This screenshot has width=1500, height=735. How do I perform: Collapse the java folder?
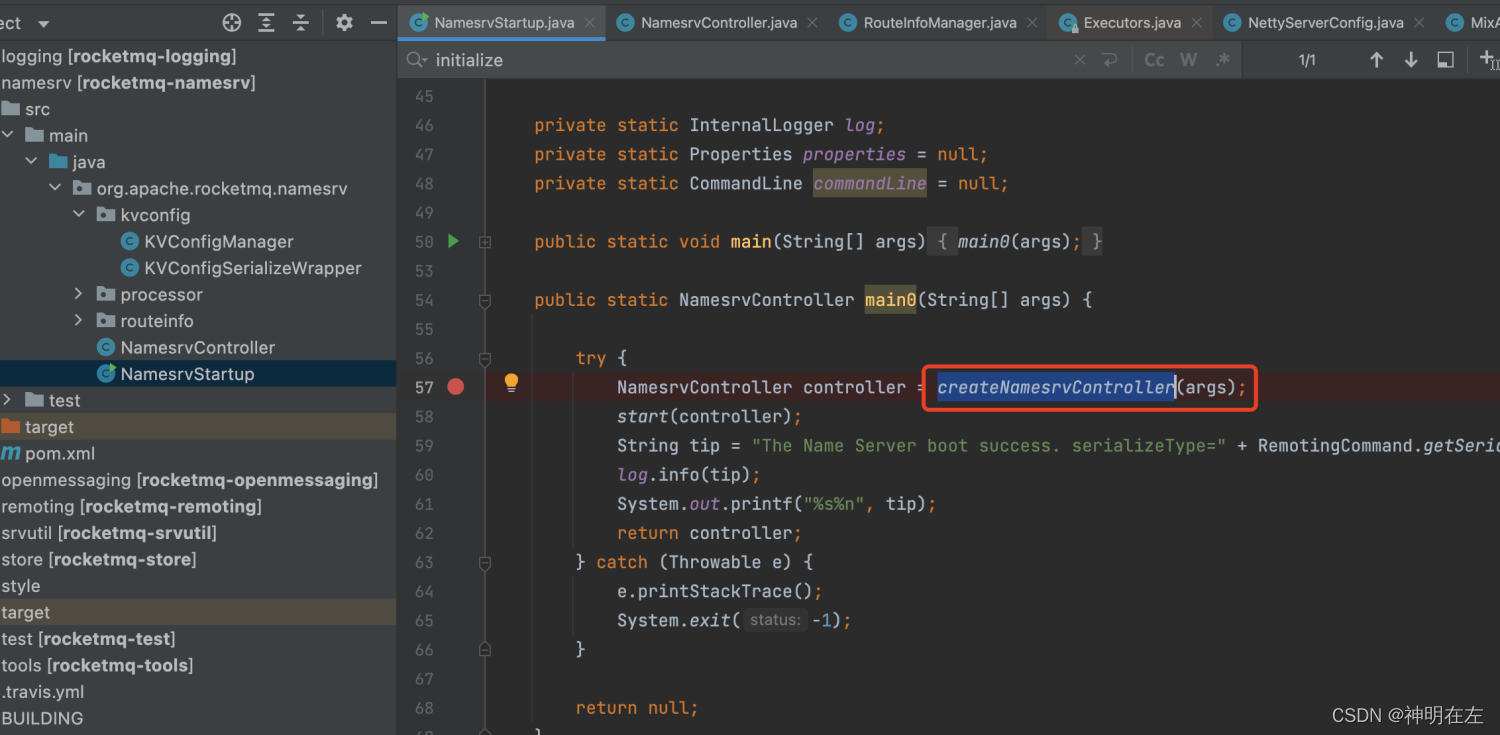pyautogui.click(x=32, y=161)
